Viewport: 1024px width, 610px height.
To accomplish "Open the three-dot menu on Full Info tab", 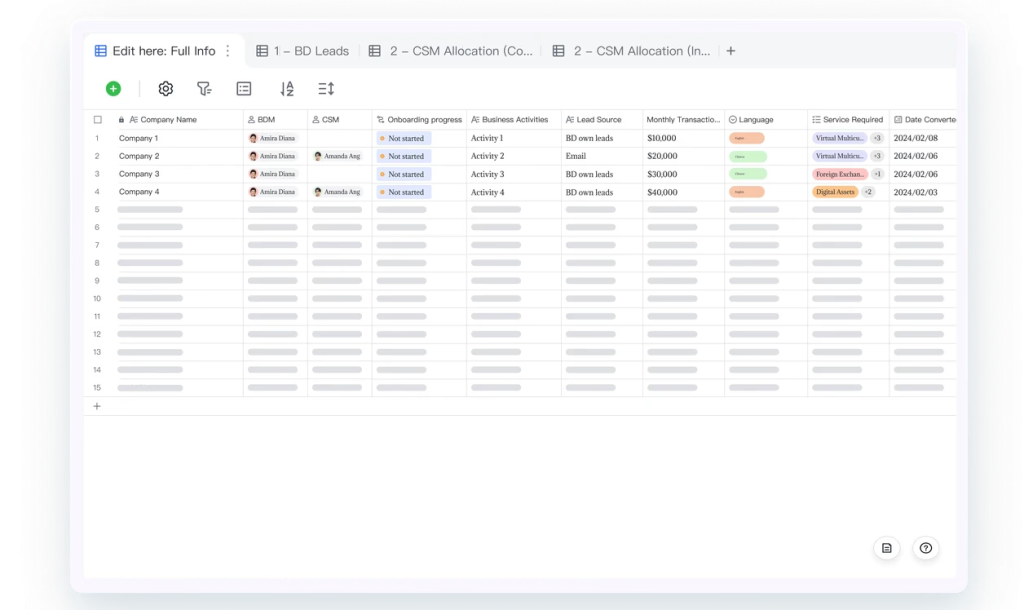I will [228, 50].
